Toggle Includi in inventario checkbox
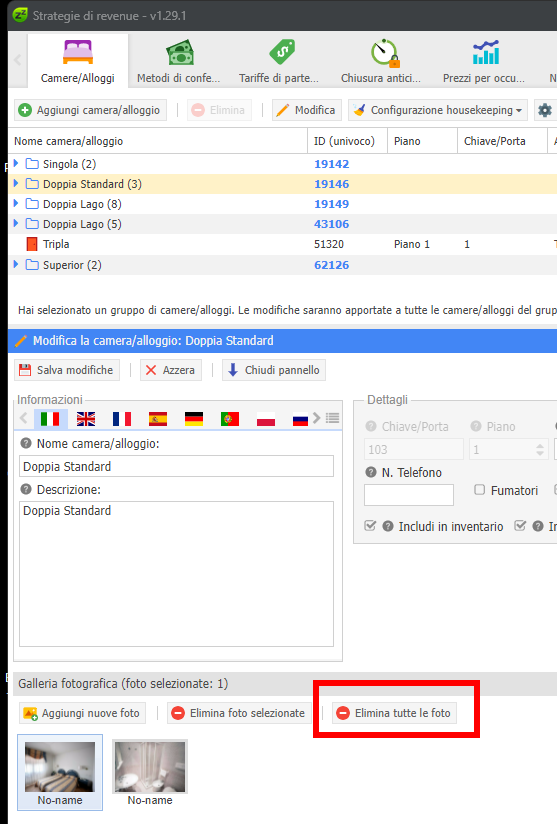557x824 pixels. point(370,526)
